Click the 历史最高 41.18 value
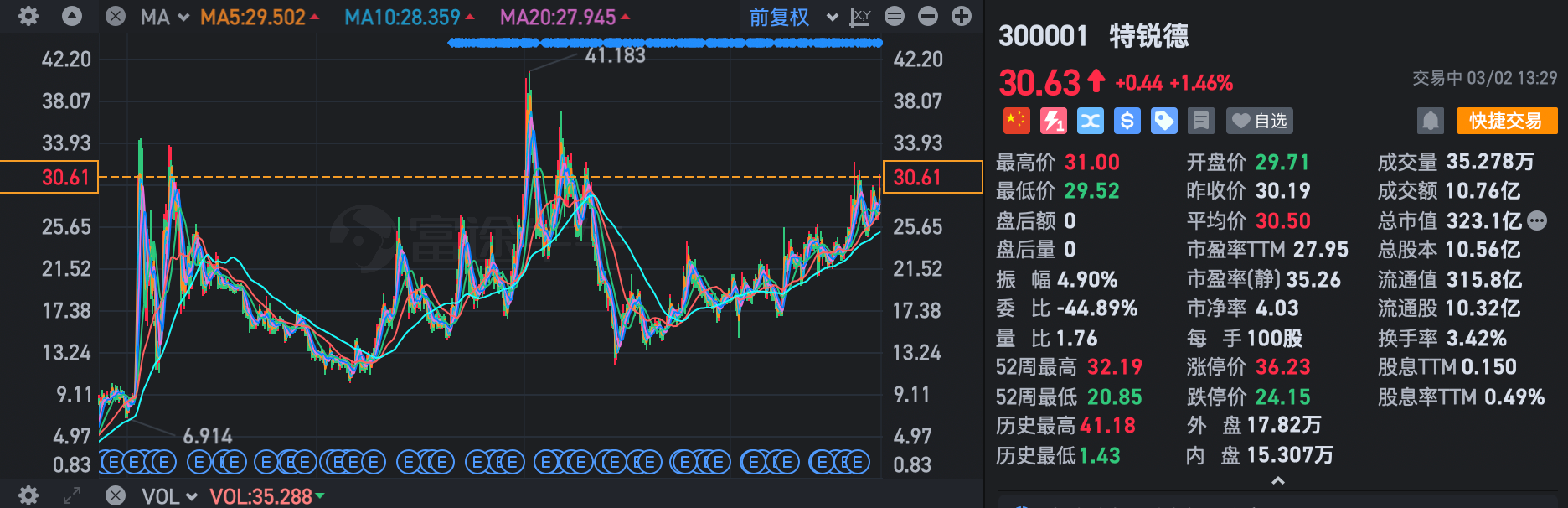This screenshot has height=508, width=1568. pos(1107,426)
